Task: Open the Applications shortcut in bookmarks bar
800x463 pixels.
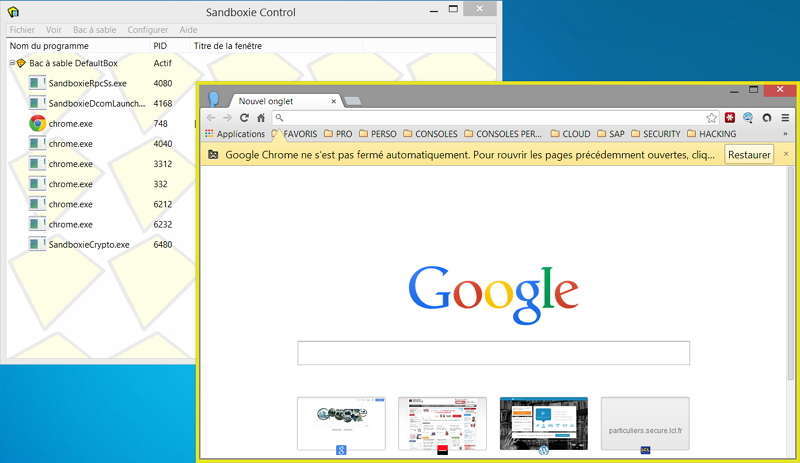Action: pyautogui.click(x=235, y=134)
